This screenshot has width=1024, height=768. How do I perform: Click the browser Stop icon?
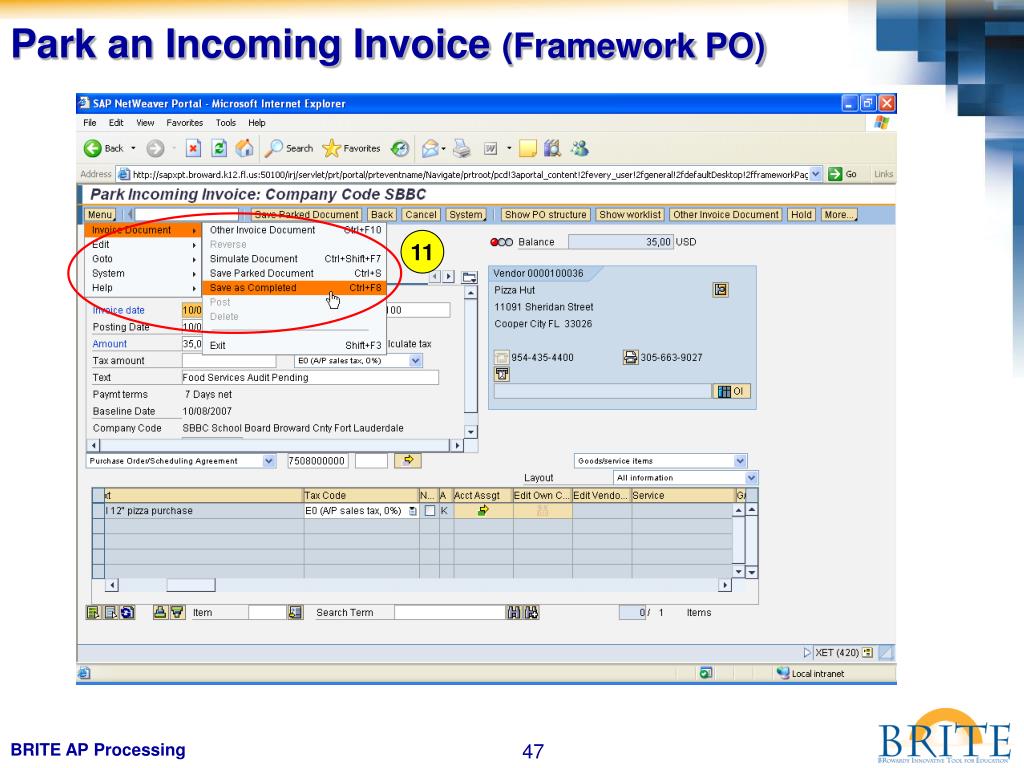[x=193, y=149]
